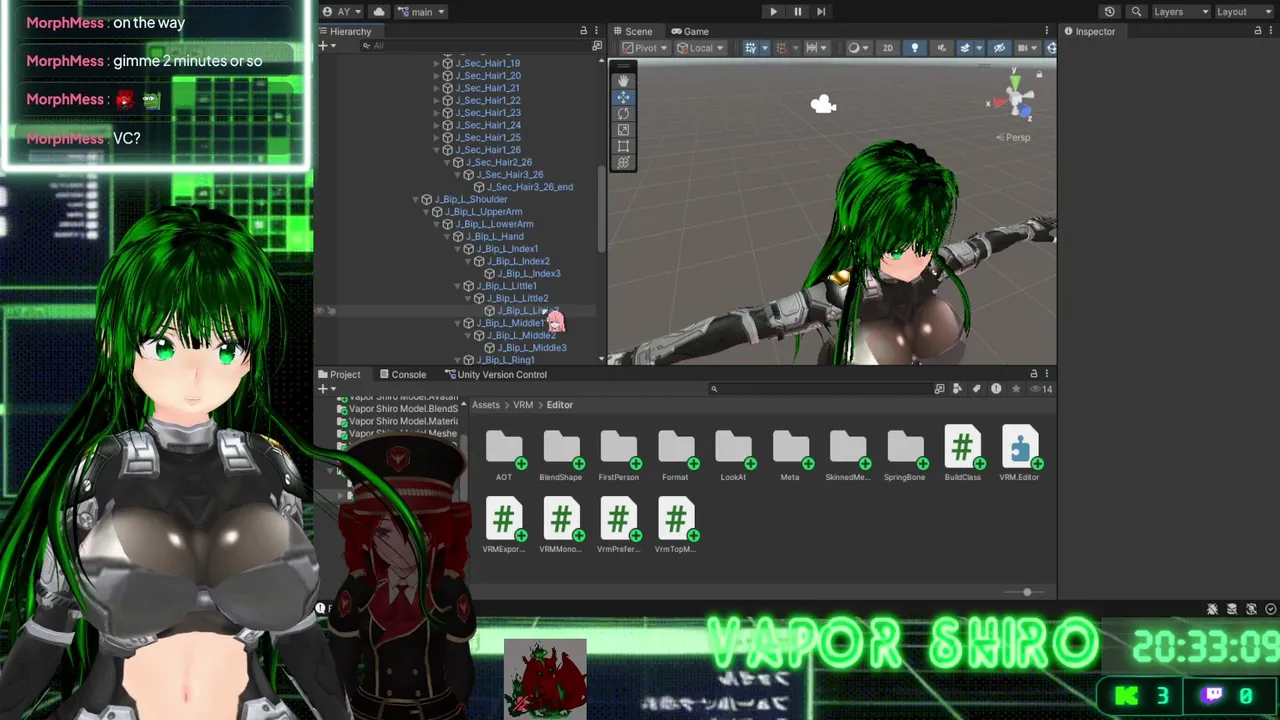Open the FirstPerson folder
This screenshot has width=1280, height=720.
pos(618,455)
